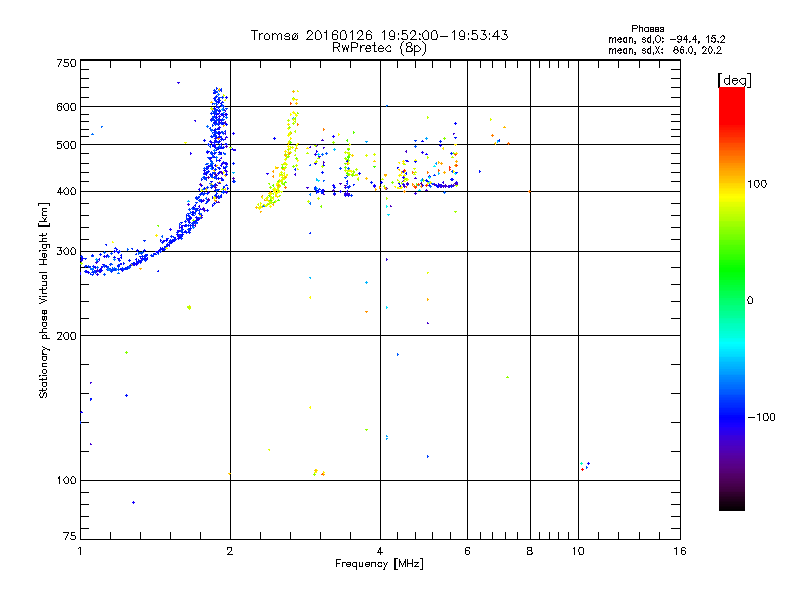The image size is (800, 600).
Task: Select the 'mean, sd,O: -94.4, 15.2' line
Action: pos(666,39)
